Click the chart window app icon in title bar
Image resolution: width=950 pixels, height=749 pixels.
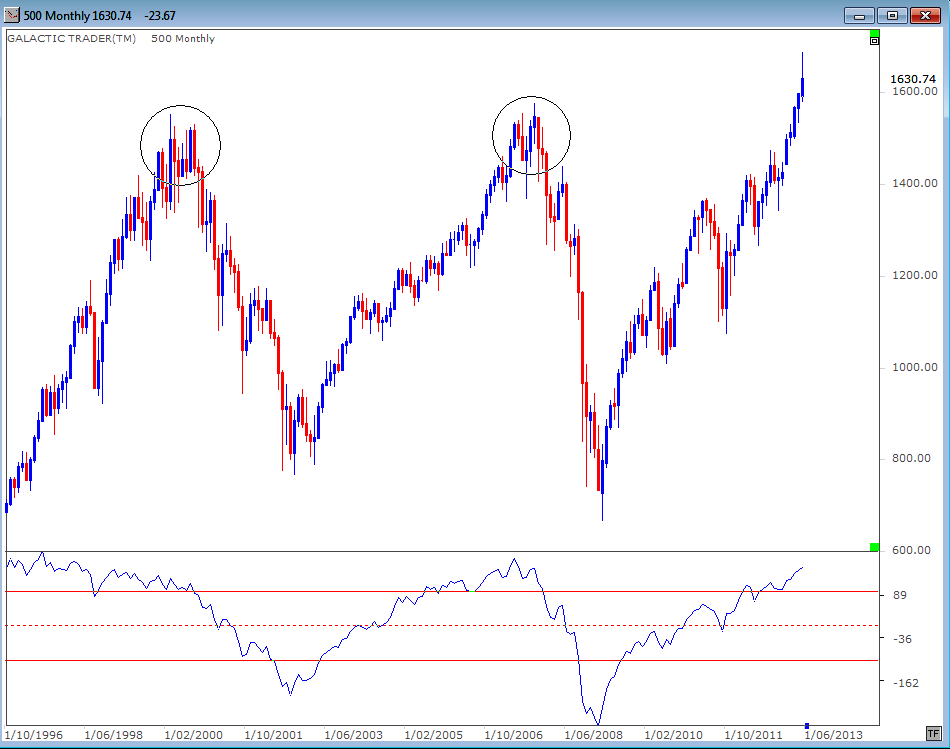pos(12,15)
